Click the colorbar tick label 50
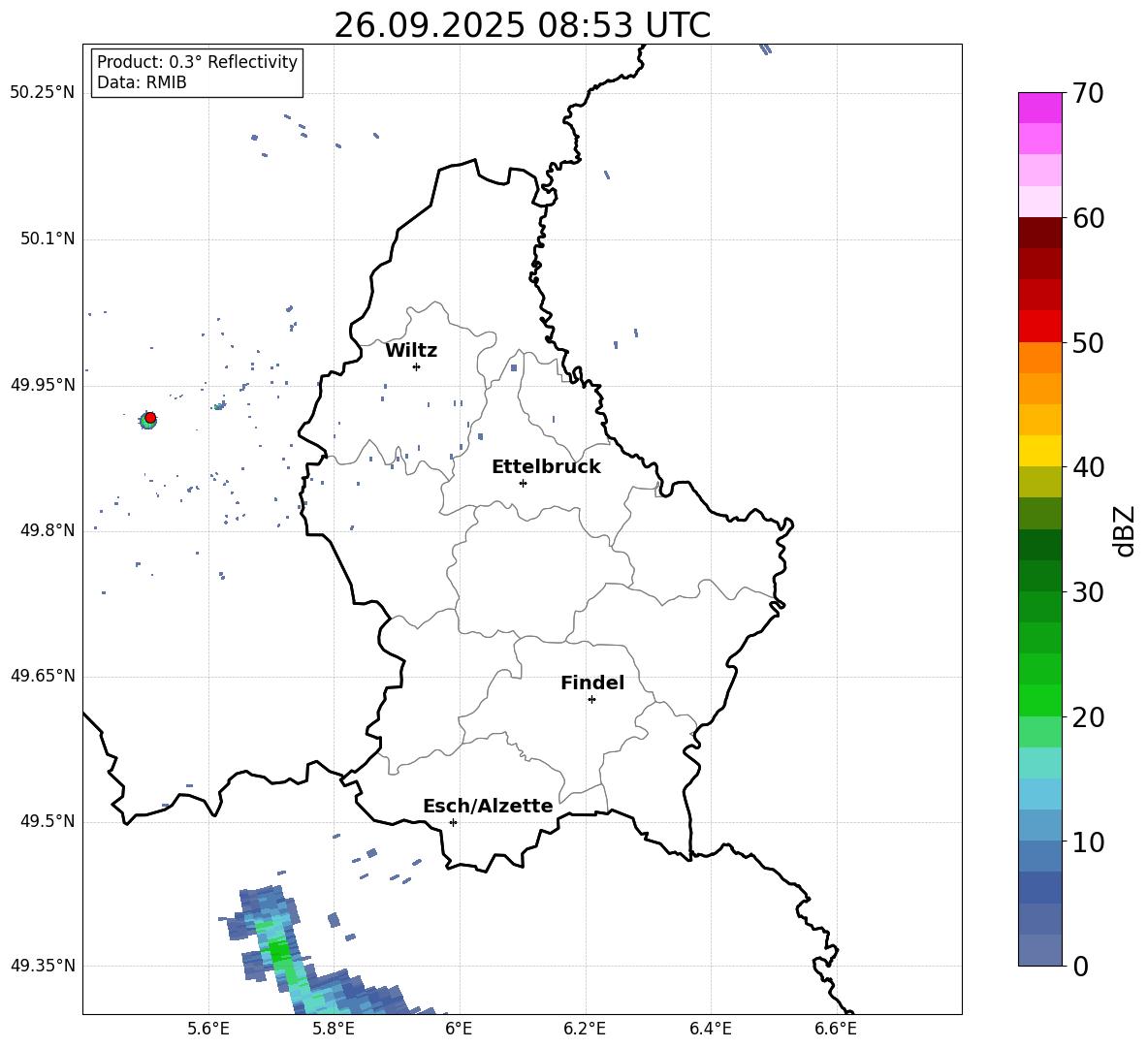The image size is (1148, 1048). (1088, 342)
